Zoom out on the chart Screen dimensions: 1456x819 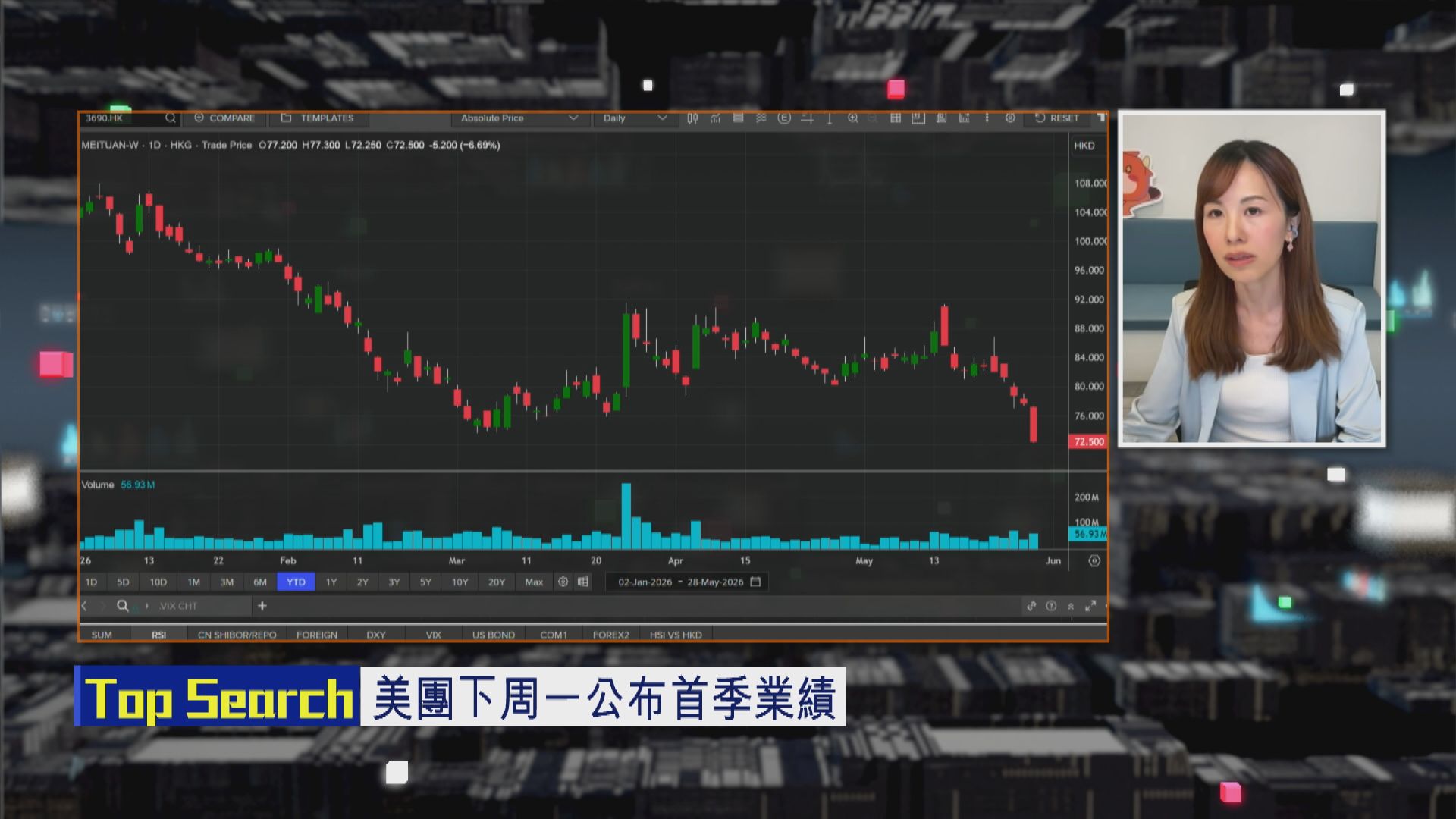point(872,118)
